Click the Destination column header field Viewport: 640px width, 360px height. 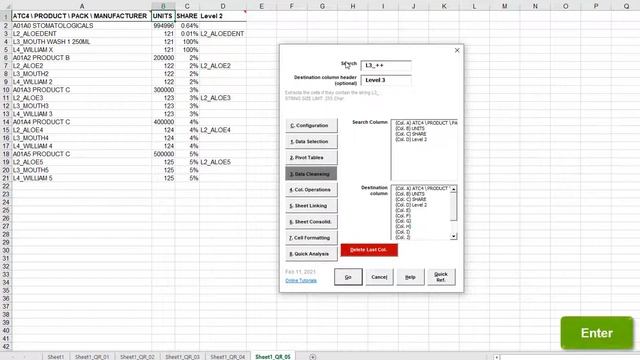coord(386,80)
